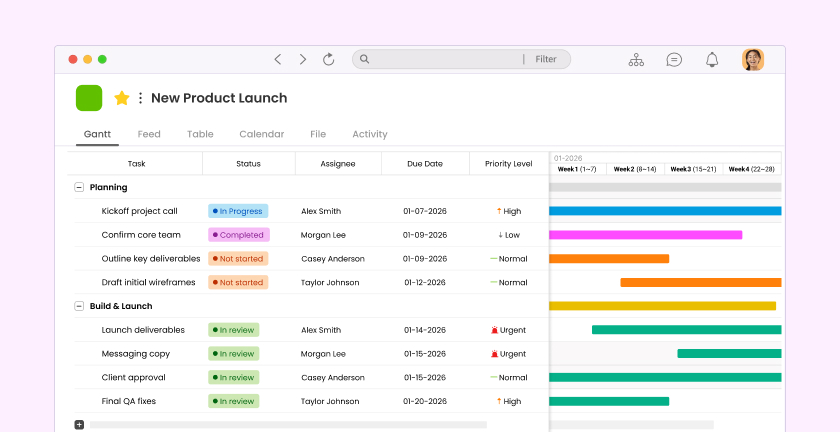The image size is (840, 432).
Task: Select the yellow Build & Launch Gantt bar
Action: pos(662,306)
